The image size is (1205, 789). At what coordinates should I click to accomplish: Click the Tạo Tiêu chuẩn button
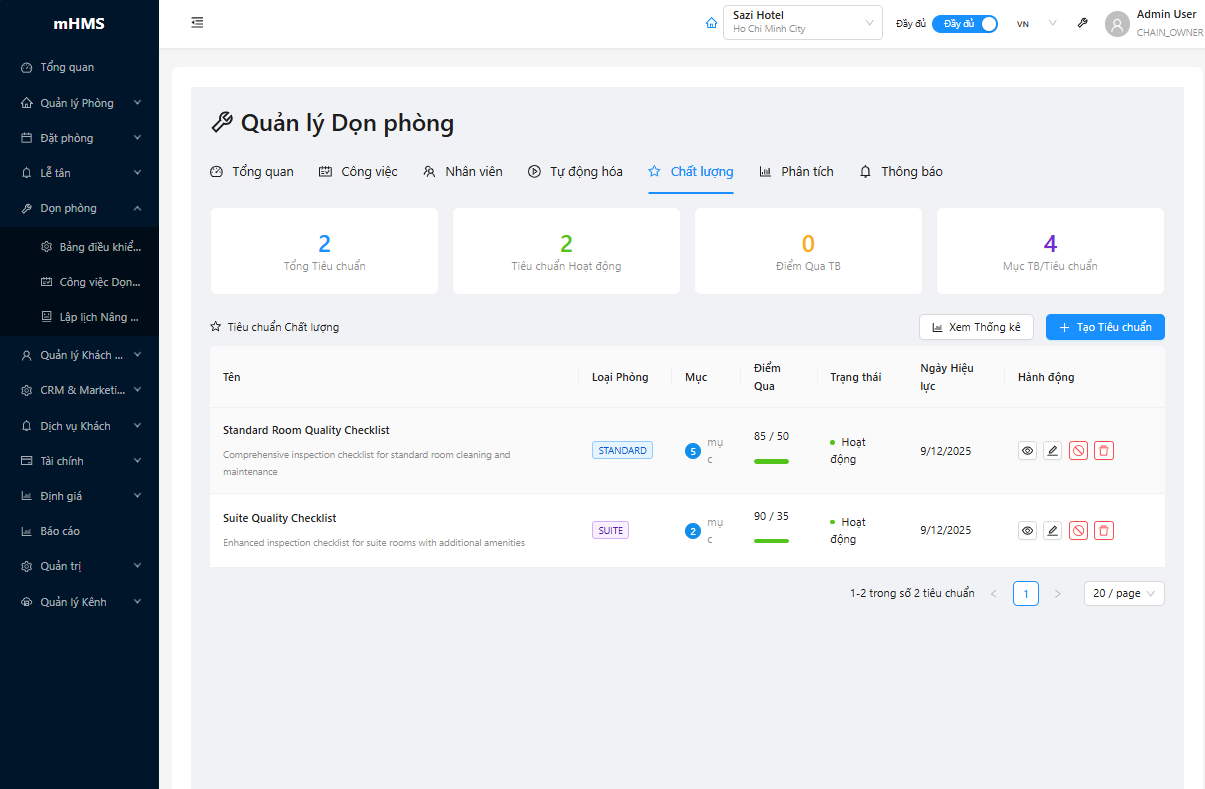pyautogui.click(x=1105, y=327)
